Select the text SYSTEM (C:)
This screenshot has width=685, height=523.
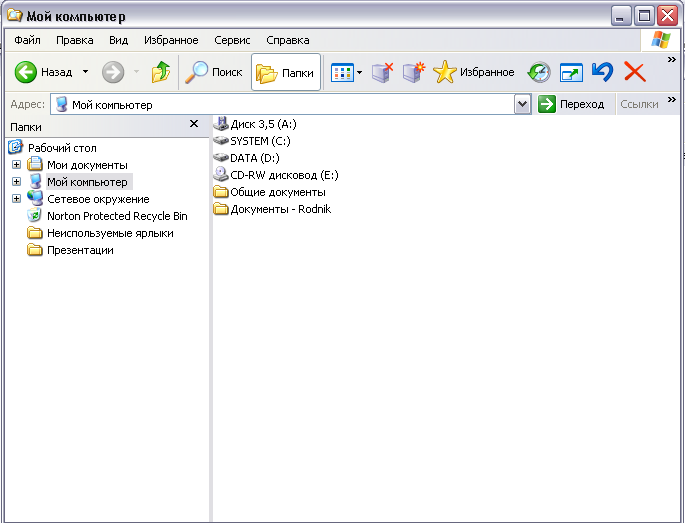(260, 141)
